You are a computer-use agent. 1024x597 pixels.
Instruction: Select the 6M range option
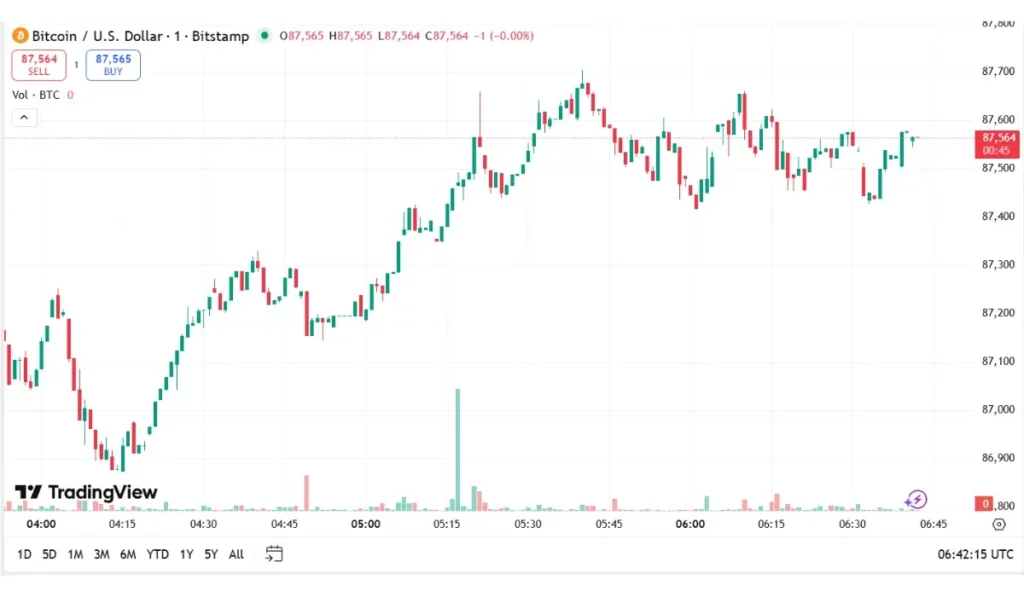point(127,553)
